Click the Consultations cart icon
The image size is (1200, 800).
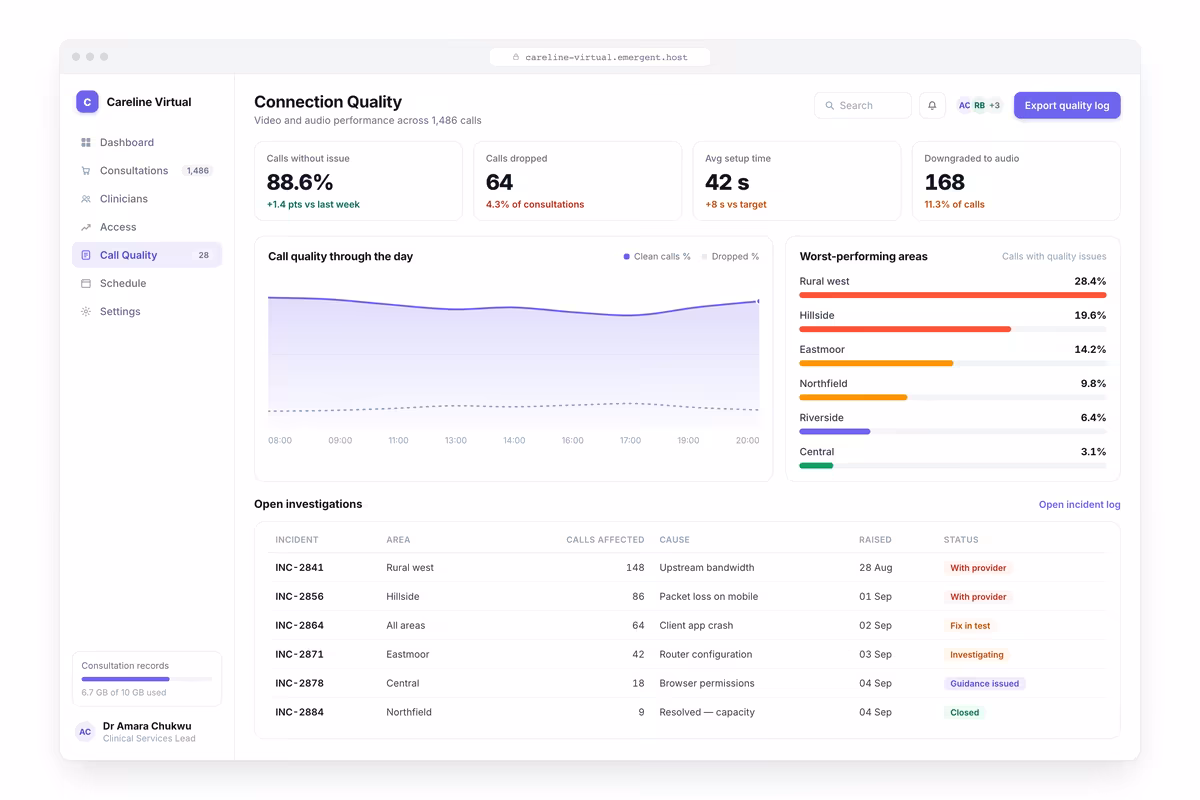86,170
